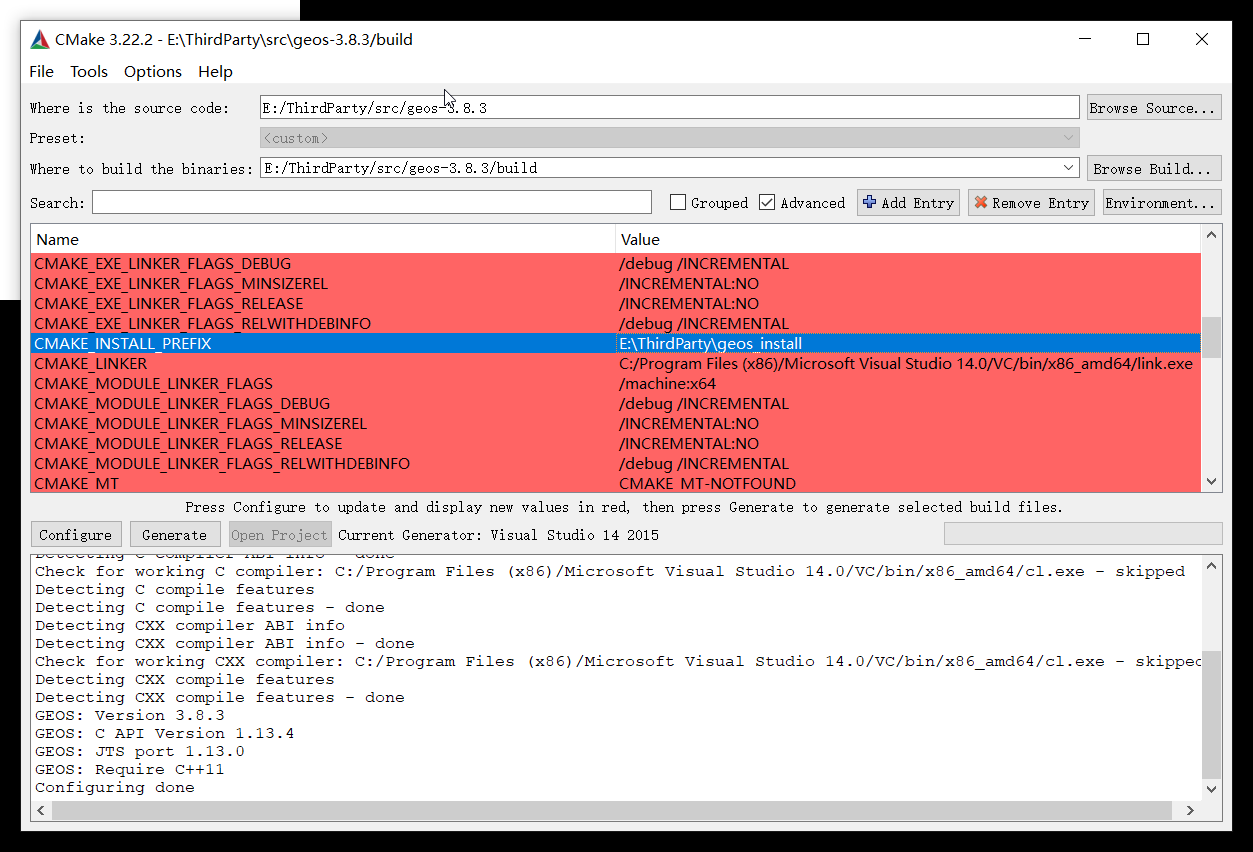Click the link.exe path value
This screenshot has height=852, width=1253.
pyautogui.click(x=906, y=364)
